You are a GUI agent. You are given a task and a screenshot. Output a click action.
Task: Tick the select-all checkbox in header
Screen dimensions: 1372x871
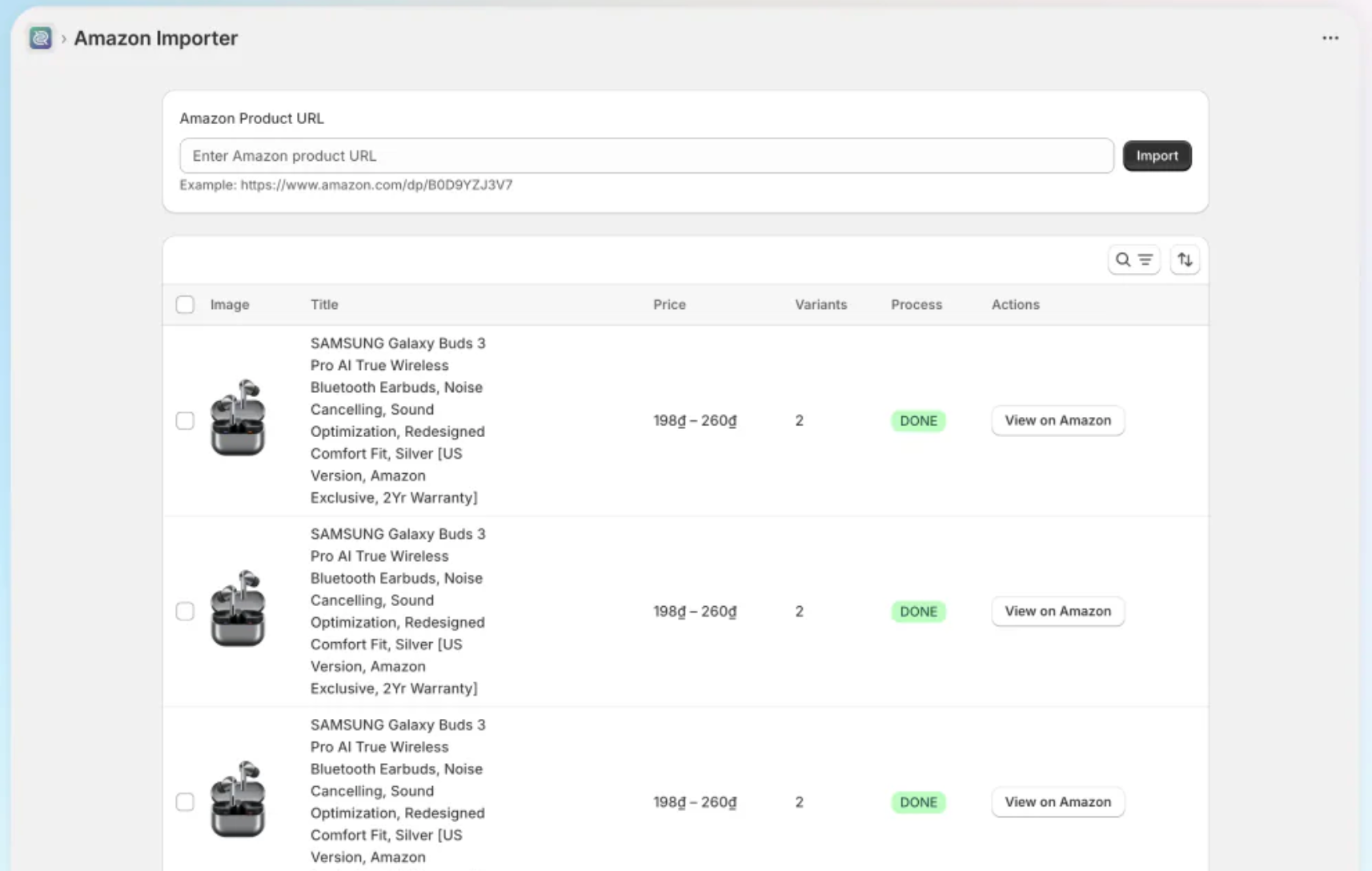click(x=185, y=304)
